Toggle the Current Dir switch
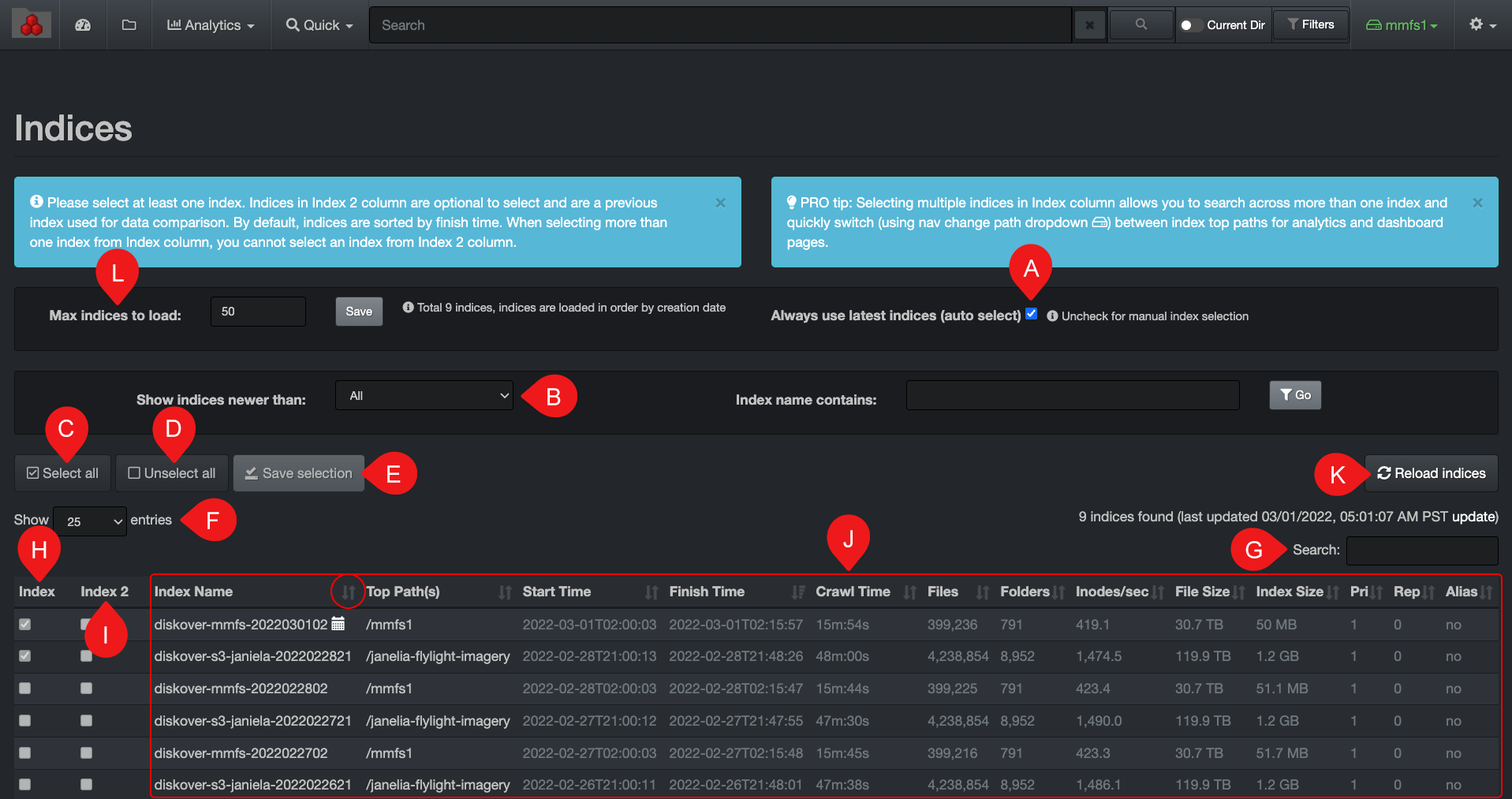 click(x=1189, y=25)
